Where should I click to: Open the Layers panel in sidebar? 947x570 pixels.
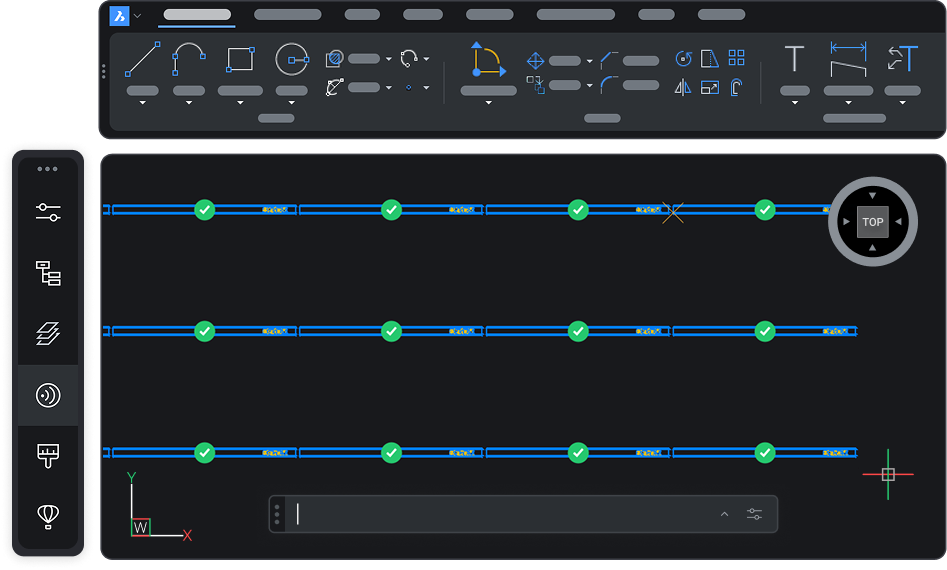click(48, 333)
